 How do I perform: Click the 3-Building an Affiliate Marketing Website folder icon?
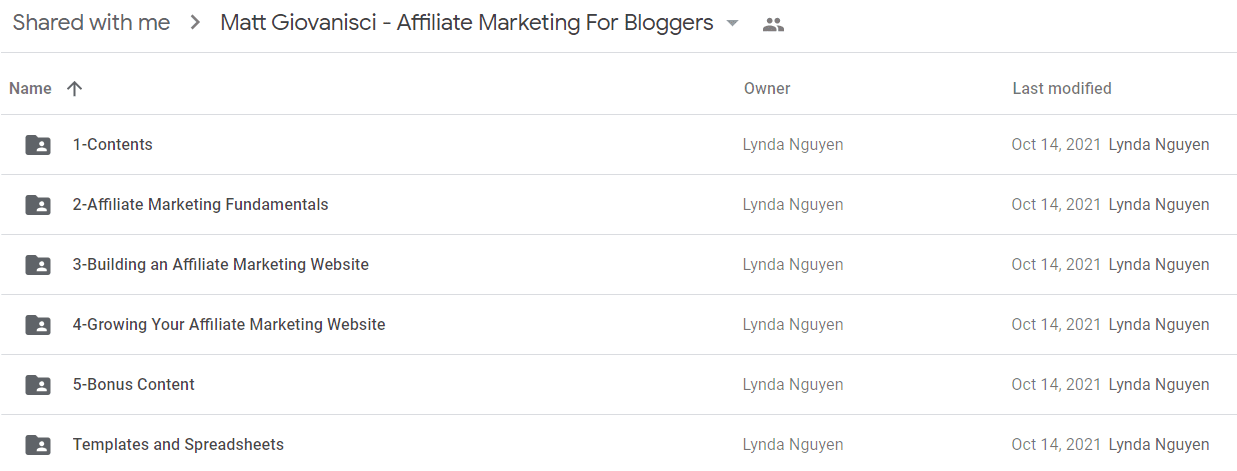pos(38,265)
